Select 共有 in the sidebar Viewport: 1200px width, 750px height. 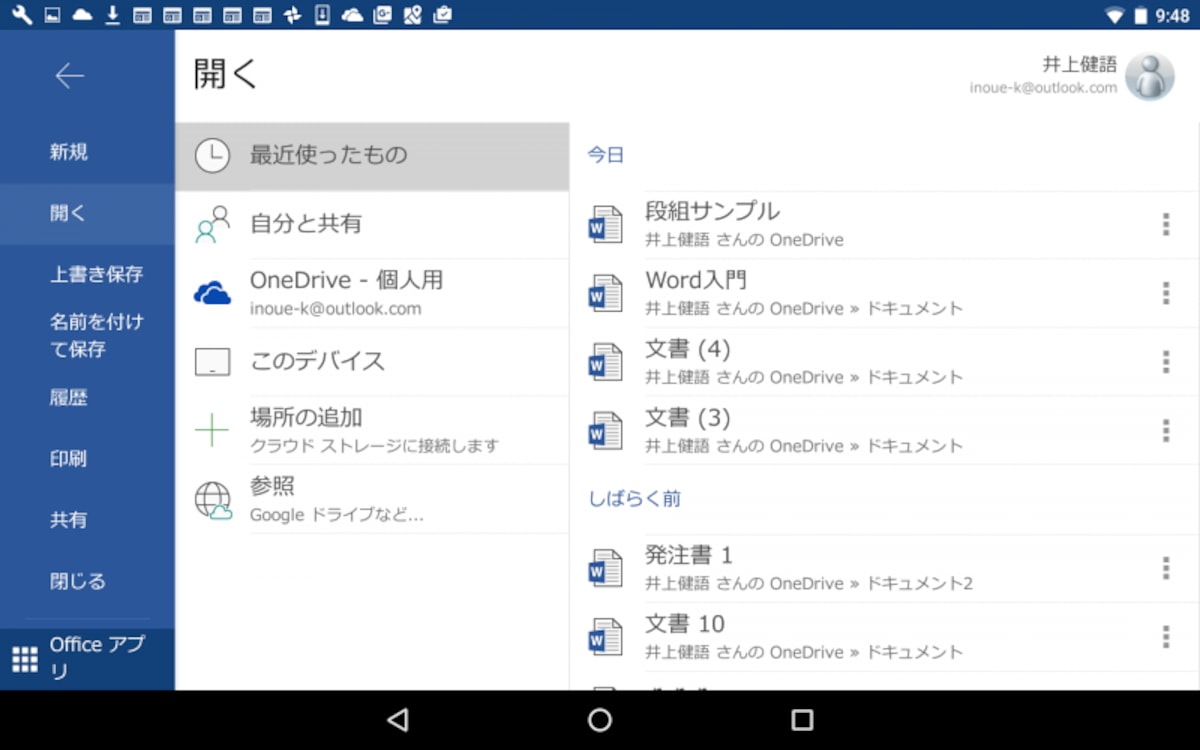[x=87, y=520]
